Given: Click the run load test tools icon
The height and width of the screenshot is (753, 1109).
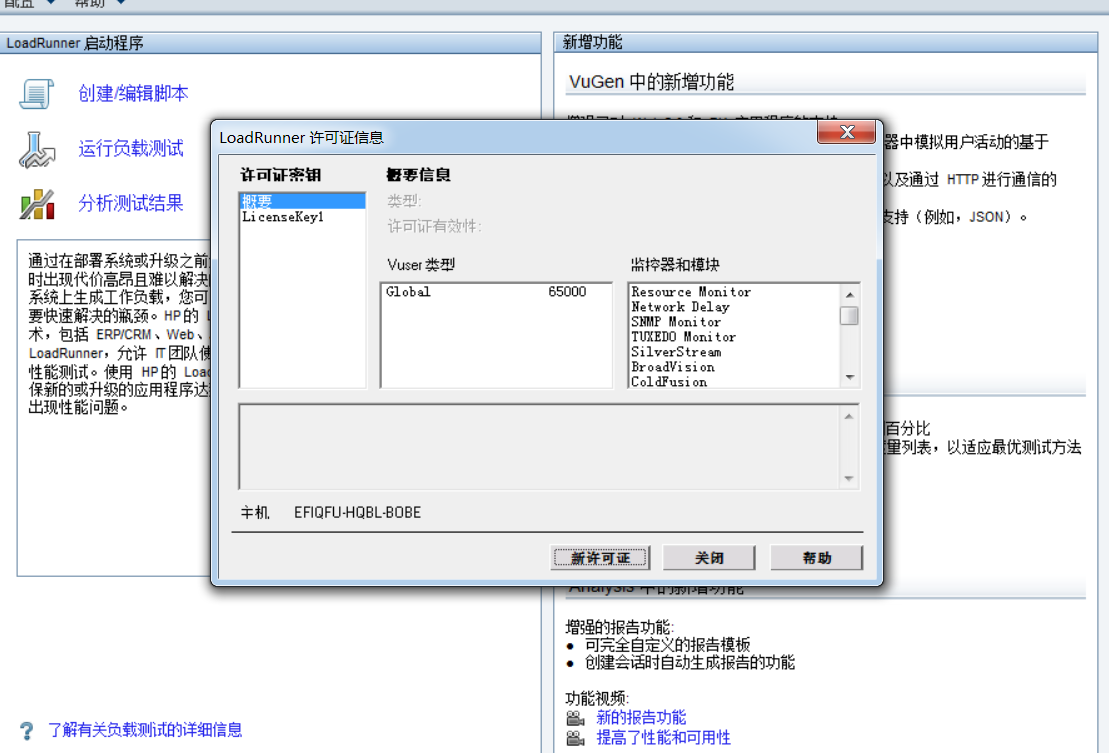Looking at the screenshot, I should tap(37, 149).
